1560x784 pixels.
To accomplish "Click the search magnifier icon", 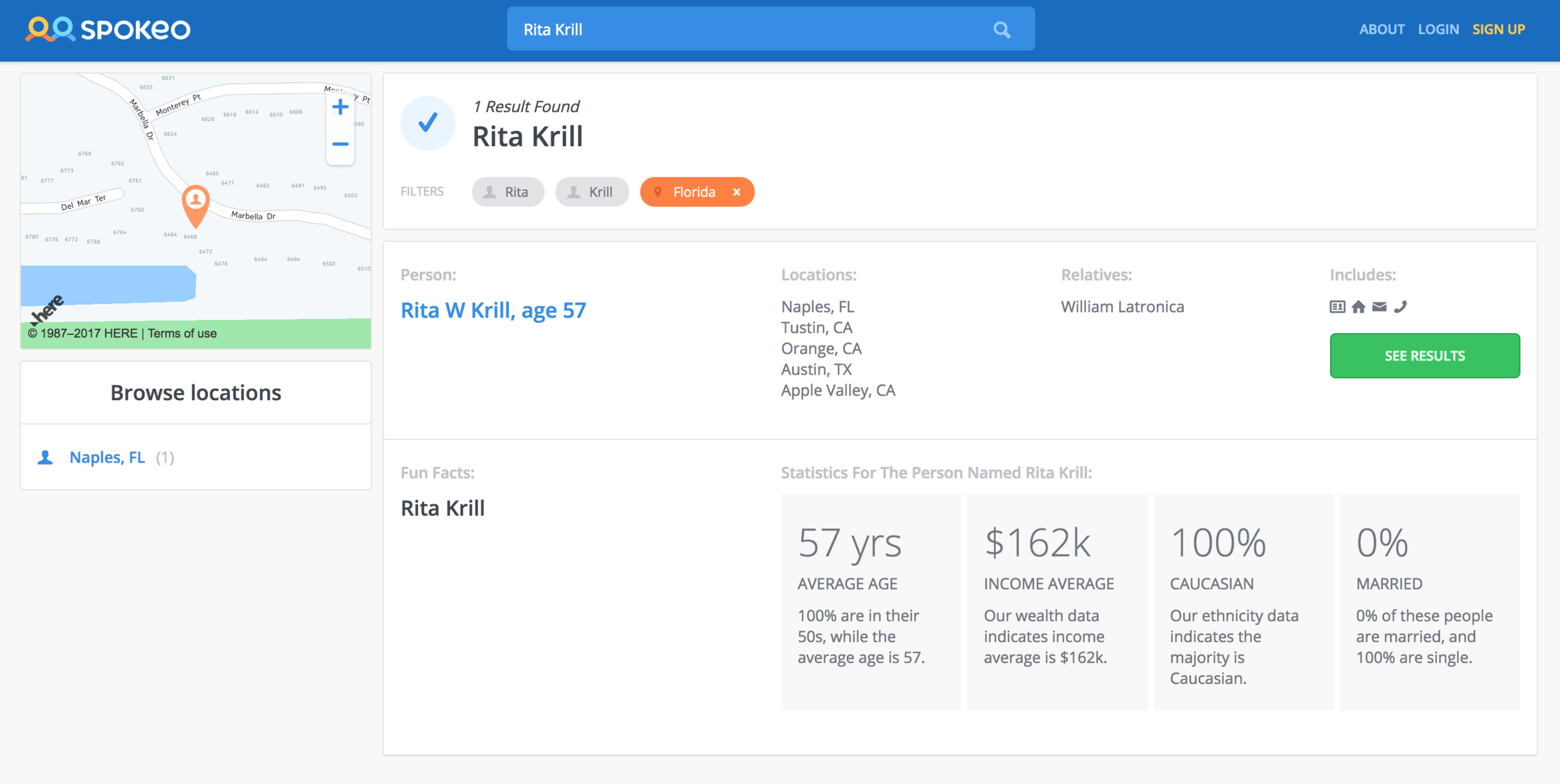I will coord(1002,29).
